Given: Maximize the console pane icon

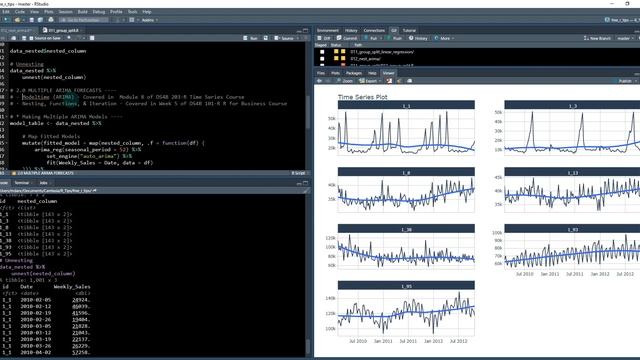Looking at the screenshot, I should pos(306,183).
